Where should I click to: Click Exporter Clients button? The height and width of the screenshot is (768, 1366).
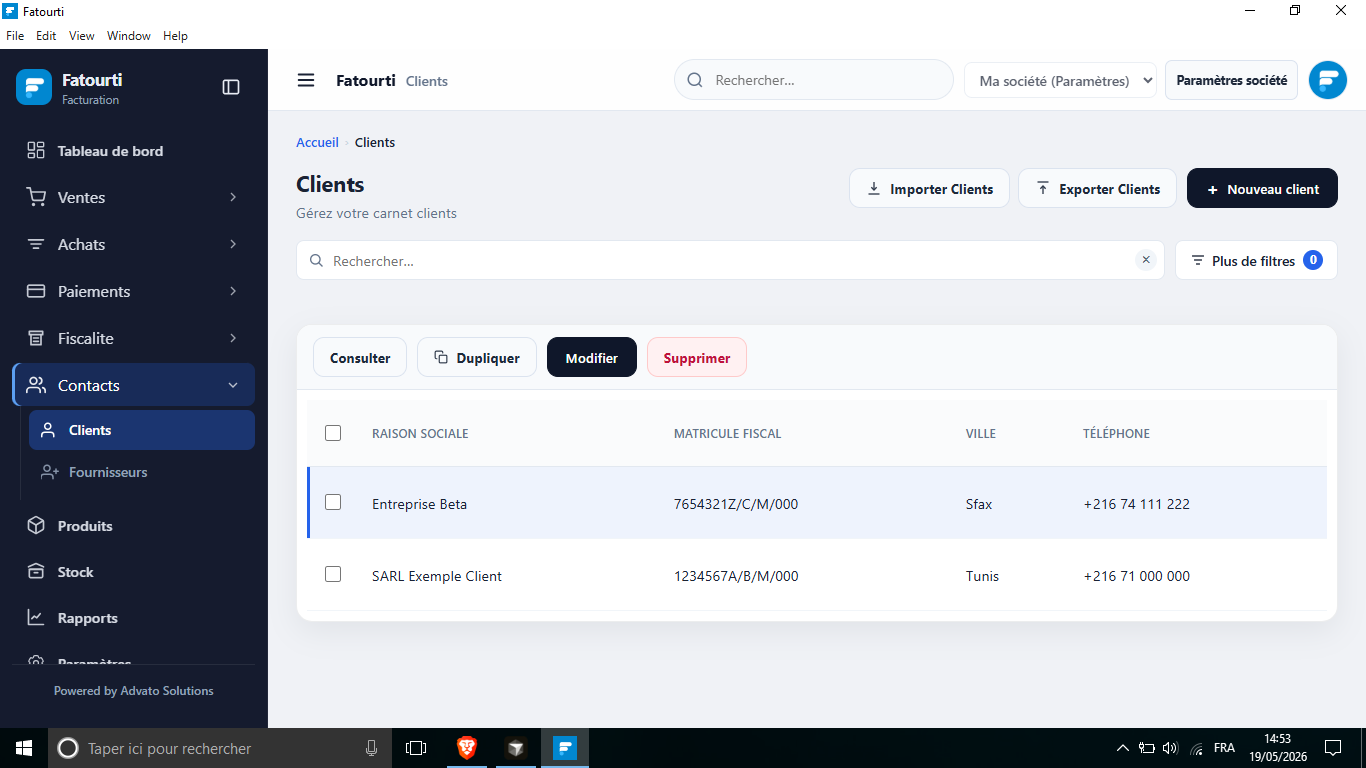[x=1097, y=188]
